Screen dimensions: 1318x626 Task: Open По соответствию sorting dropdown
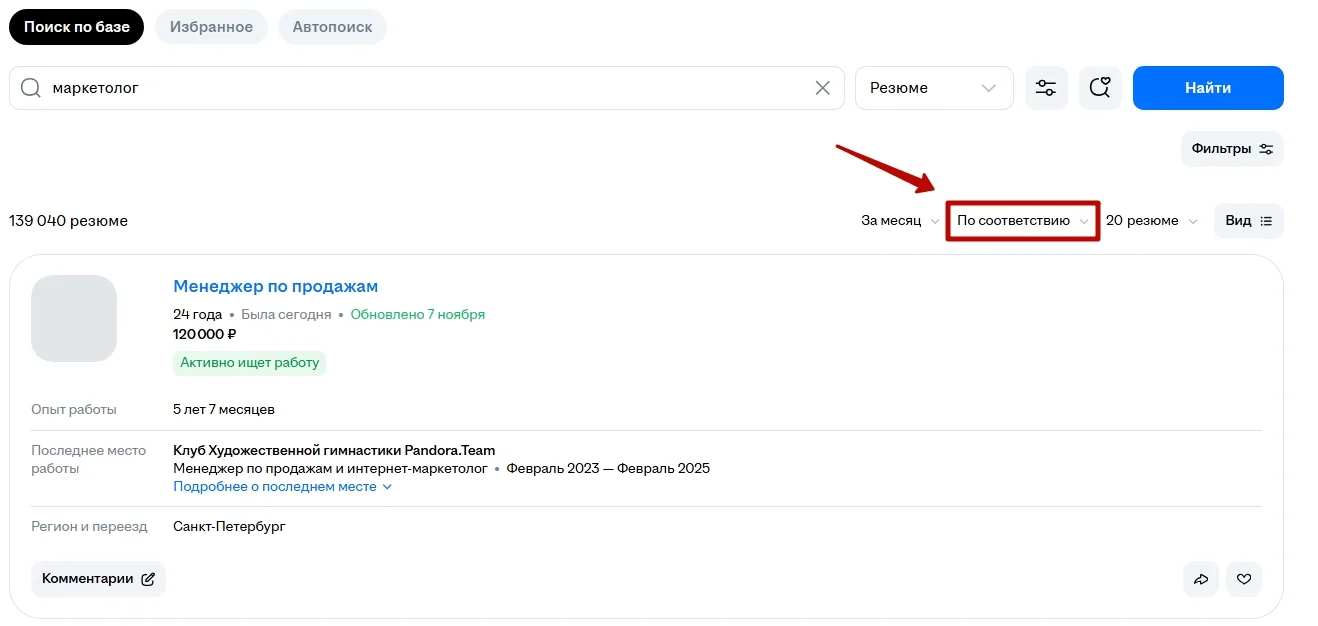[x=1022, y=221]
